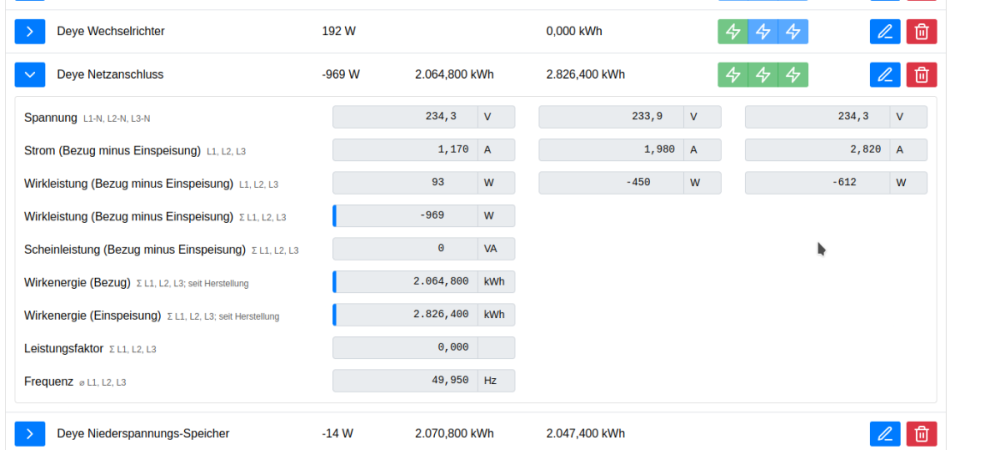Delete the Deye Niederspannungs-Speicher entry

(922, 433)
